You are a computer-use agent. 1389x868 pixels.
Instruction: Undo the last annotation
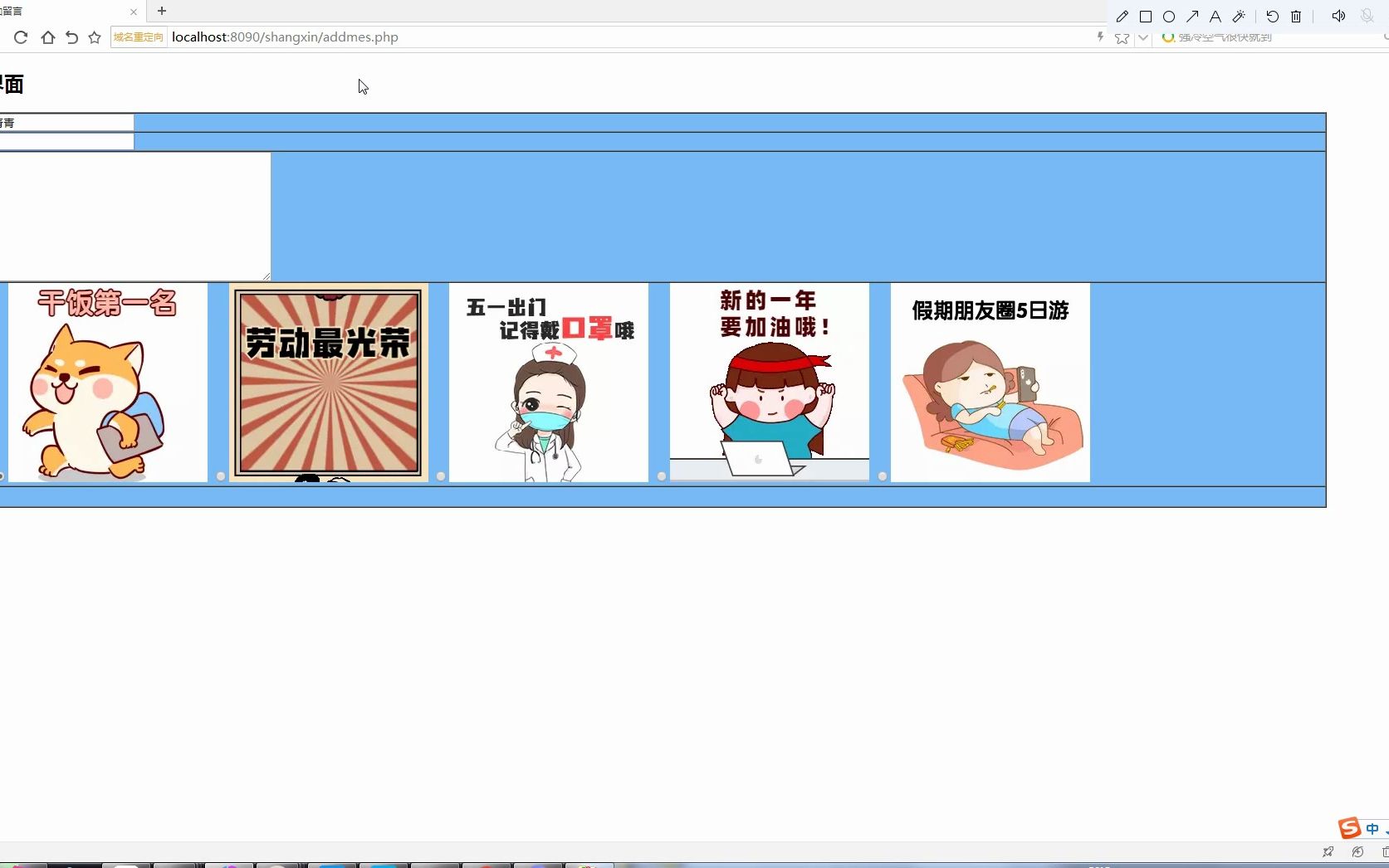tap(1272, 17)
